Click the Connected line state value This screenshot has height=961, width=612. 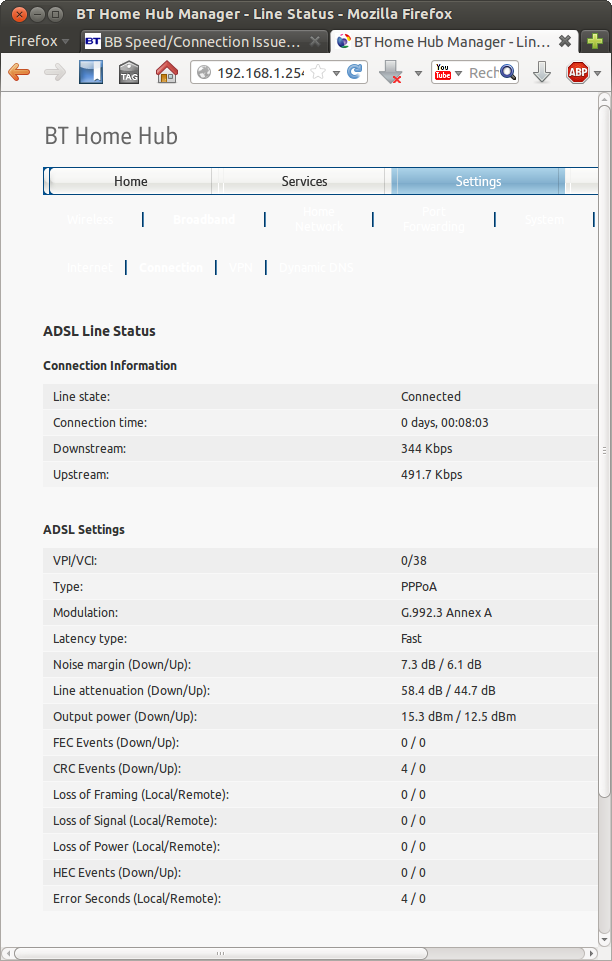(x=431, y=397)
